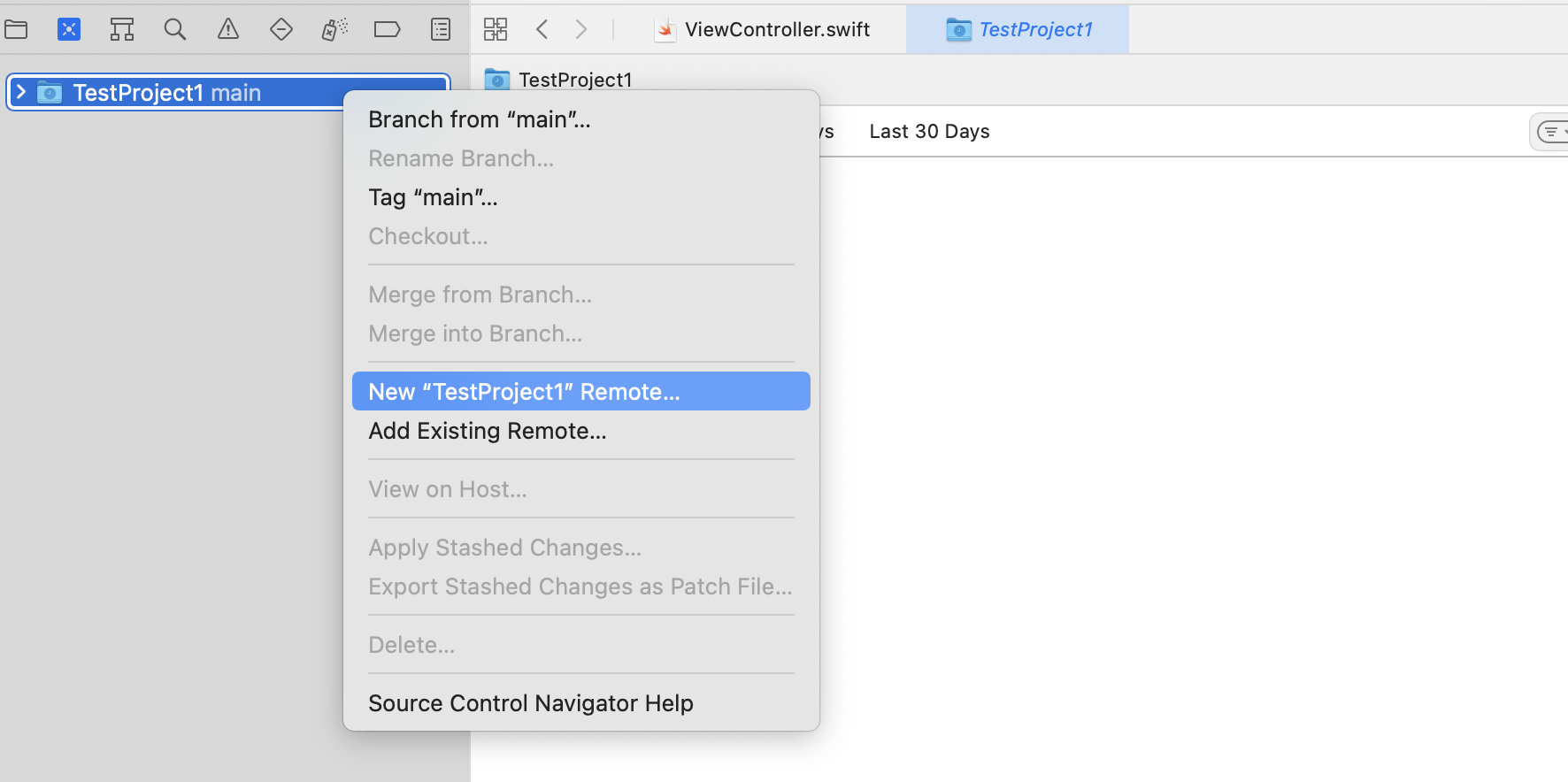Go forward with the right chevron
This screenshot has height=782, width=1568.
pos(581,29)
